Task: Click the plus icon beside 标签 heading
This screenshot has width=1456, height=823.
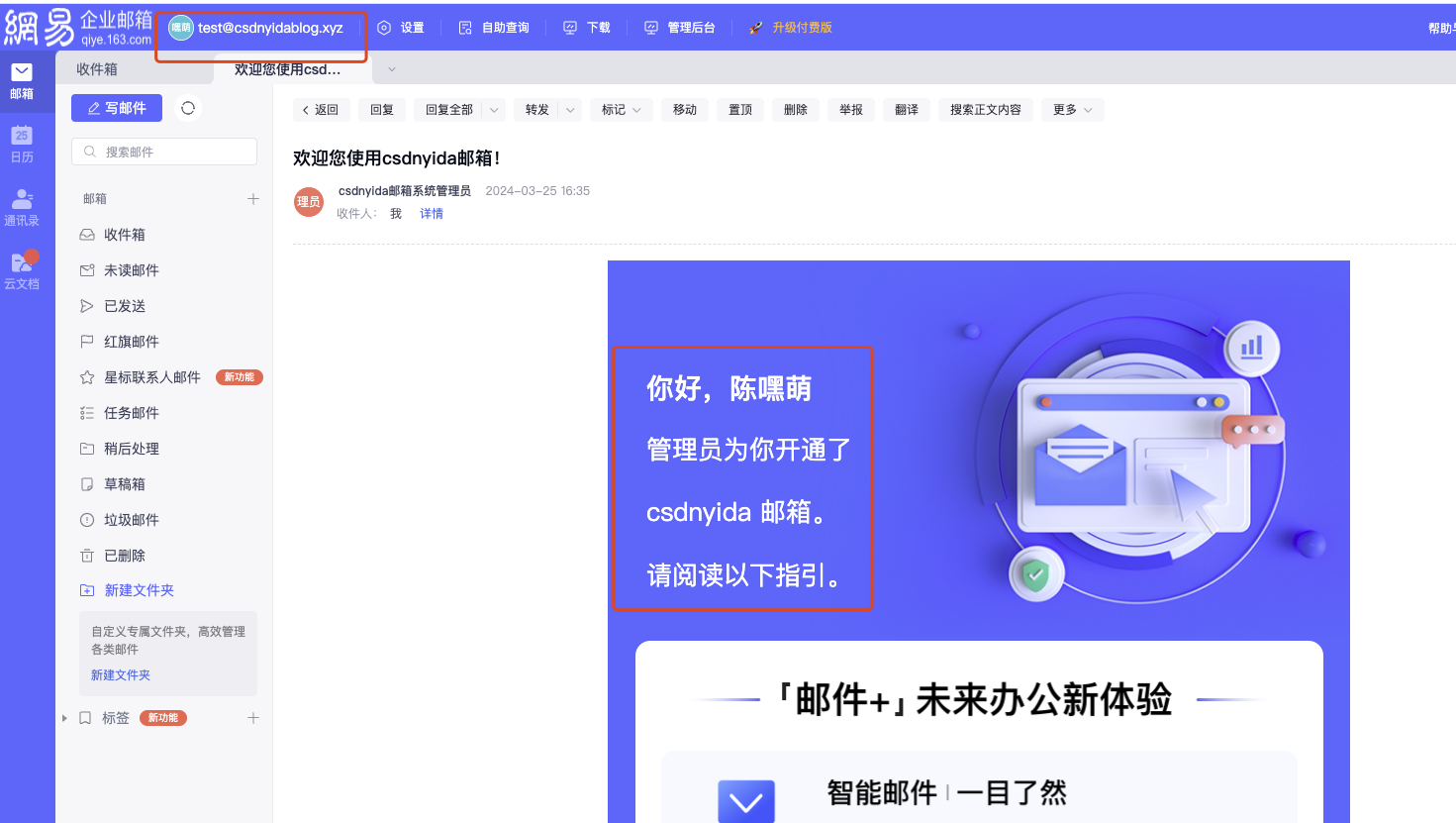Action: click(253, 718)
